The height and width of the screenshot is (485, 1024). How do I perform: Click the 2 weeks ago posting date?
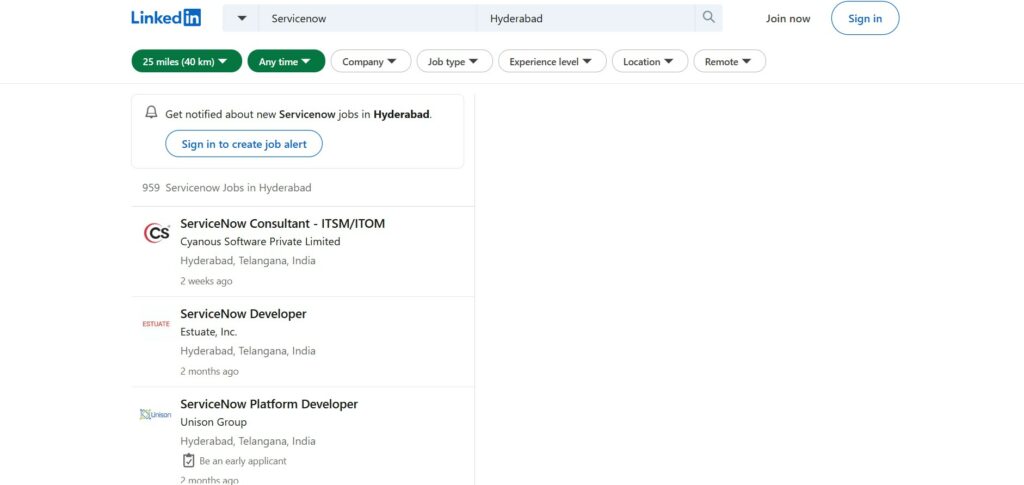[206, 281]
